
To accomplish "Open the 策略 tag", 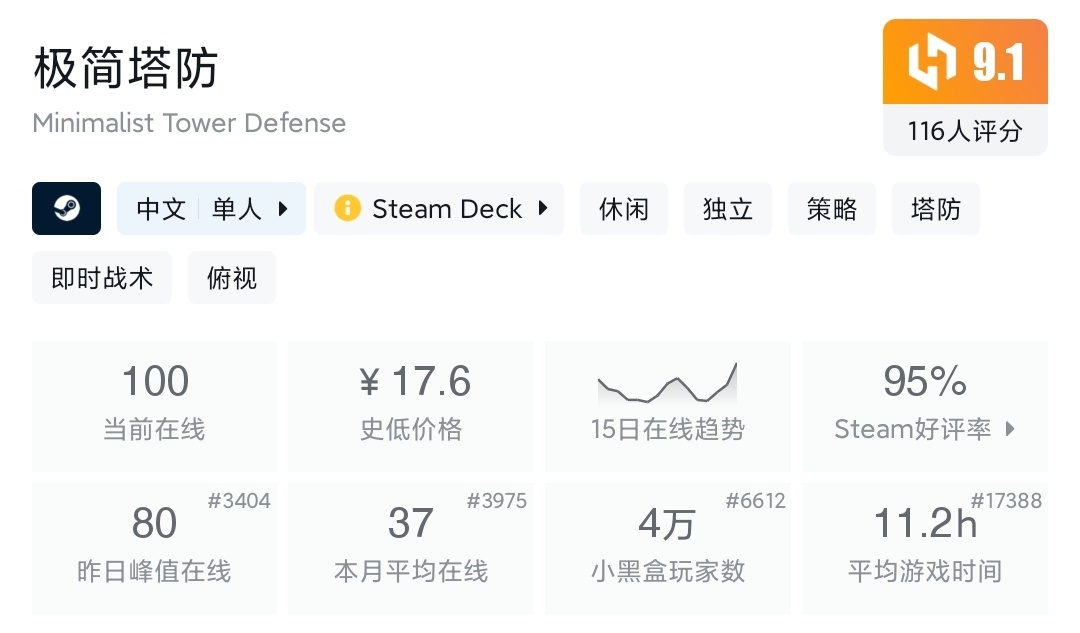I will coord(832,209).
